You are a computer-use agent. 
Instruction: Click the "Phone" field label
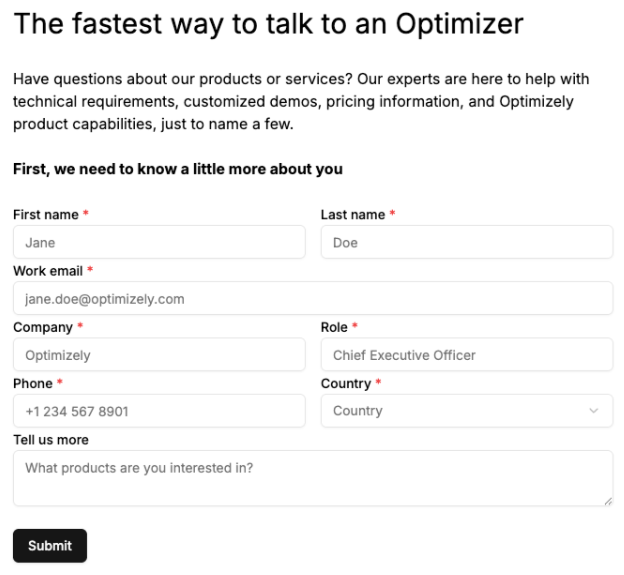coord(33,383)
